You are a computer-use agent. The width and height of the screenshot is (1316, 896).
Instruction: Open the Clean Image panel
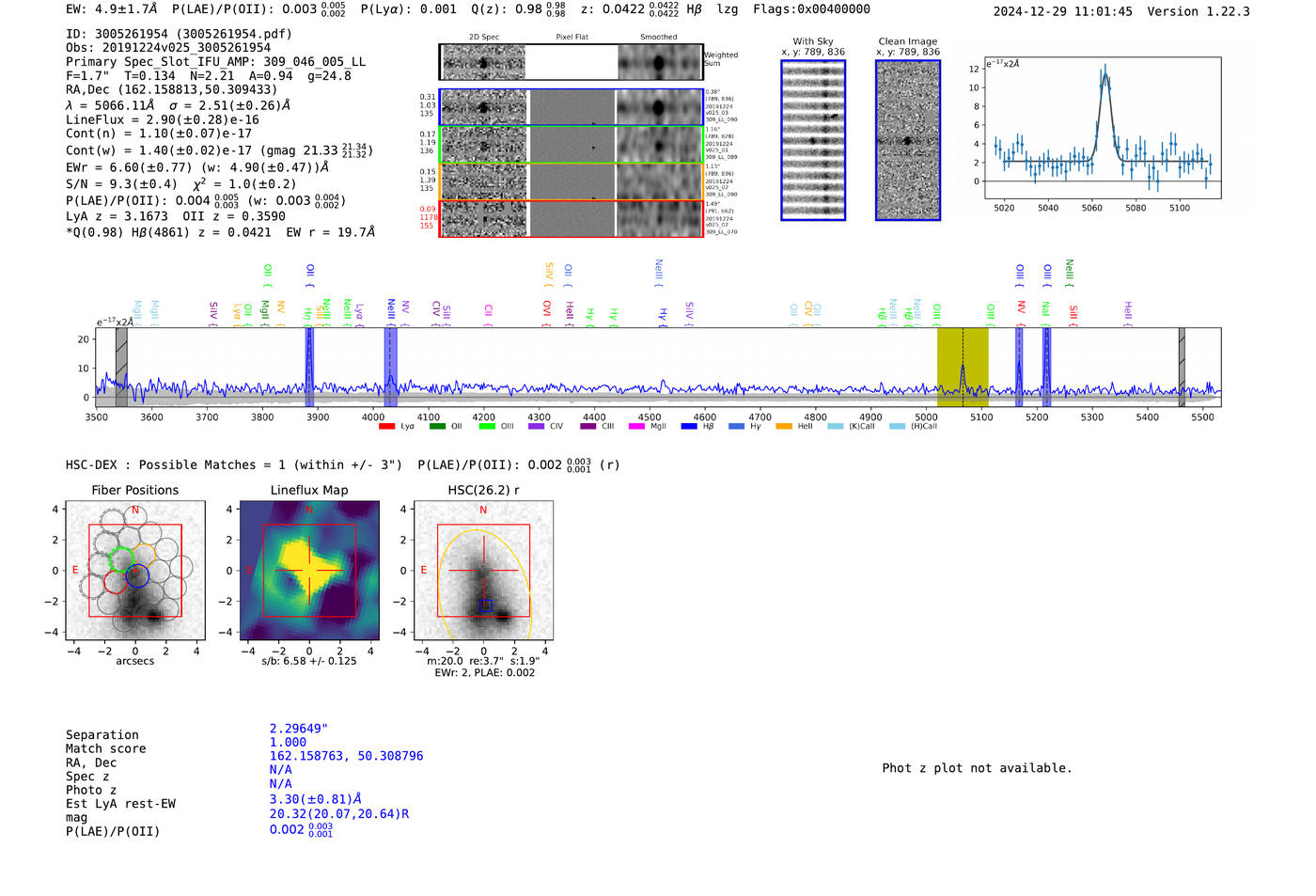(x=908, y=140)
